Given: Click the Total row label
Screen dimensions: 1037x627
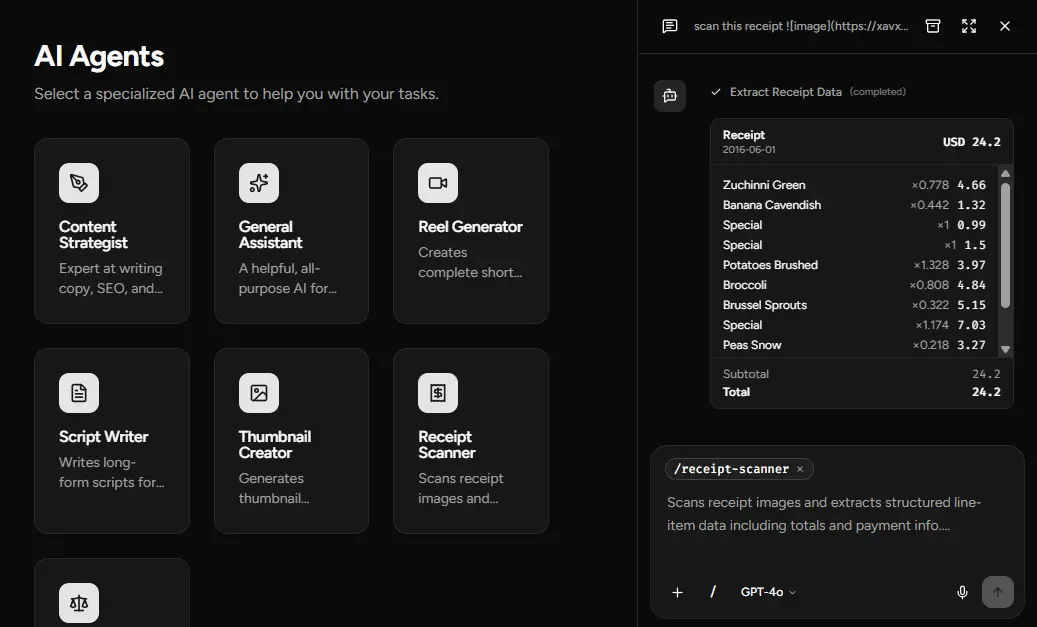Looking at the screenshot, I should tap(736, 392).
